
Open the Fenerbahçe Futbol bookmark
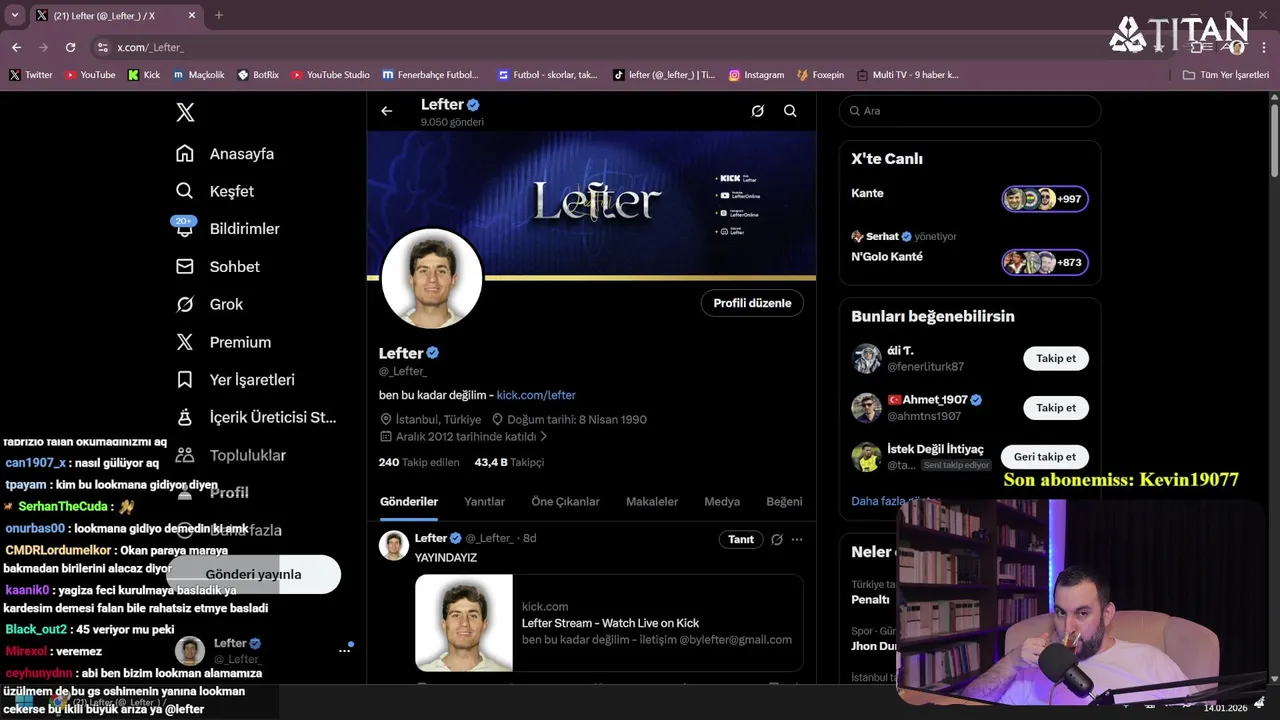click(430, 75)
